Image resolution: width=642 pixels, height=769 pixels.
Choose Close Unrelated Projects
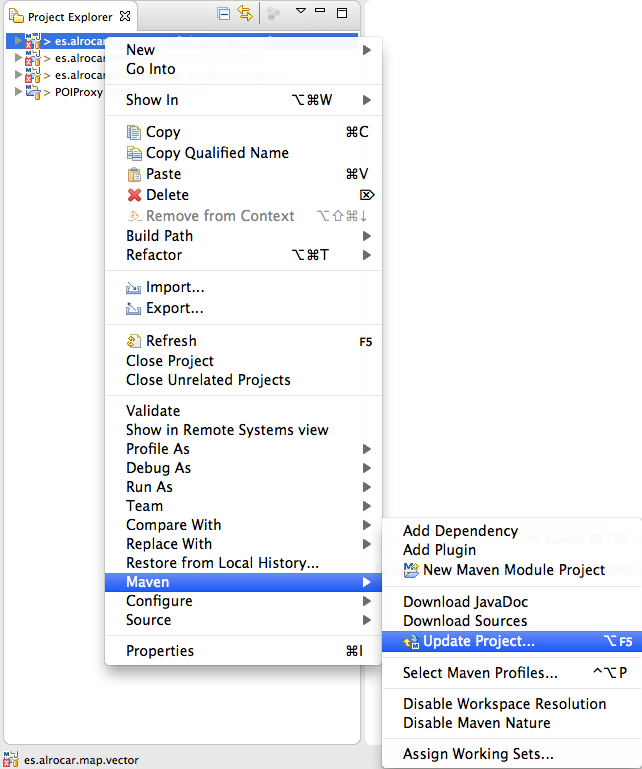coord(243,380)
